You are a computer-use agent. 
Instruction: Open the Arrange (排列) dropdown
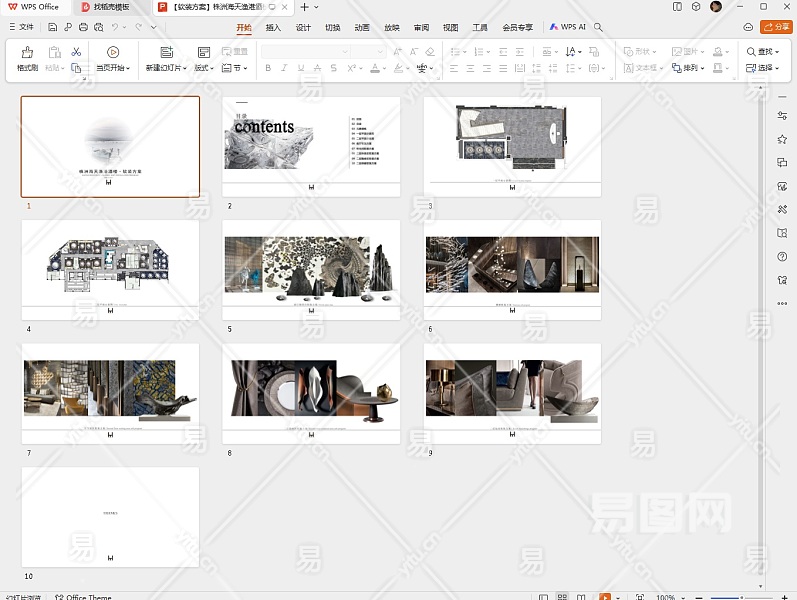[x=688, y=68]
